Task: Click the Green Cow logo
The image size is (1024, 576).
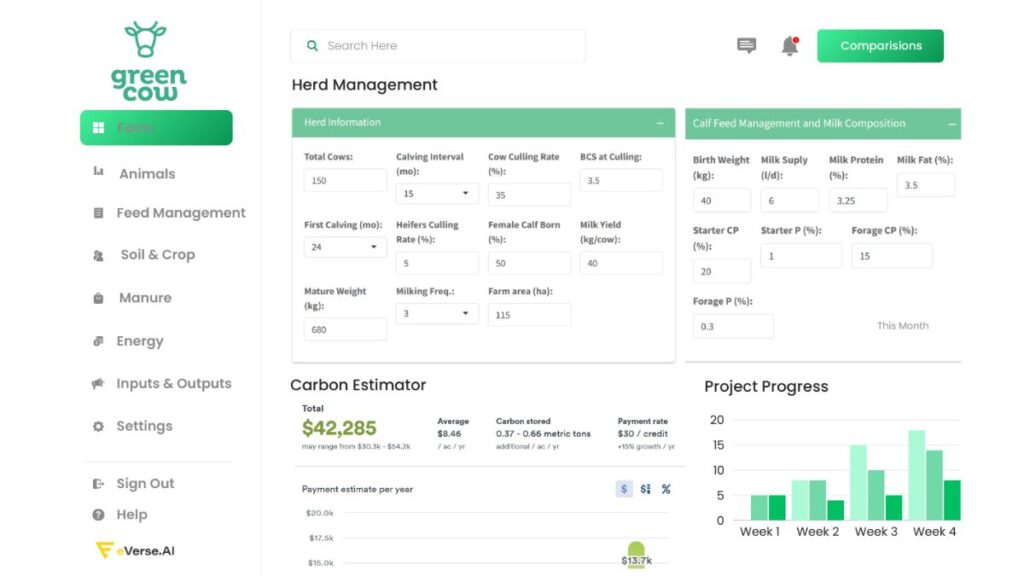Action: (148, 60)
